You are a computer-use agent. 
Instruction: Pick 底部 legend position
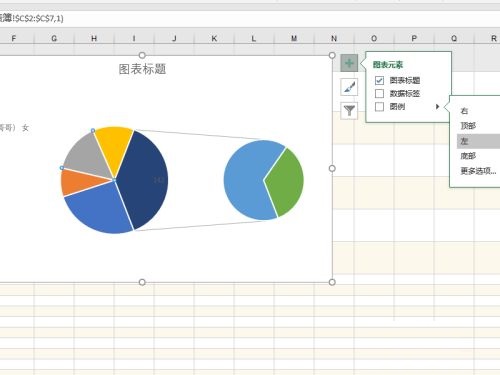[x=468, y=156]
